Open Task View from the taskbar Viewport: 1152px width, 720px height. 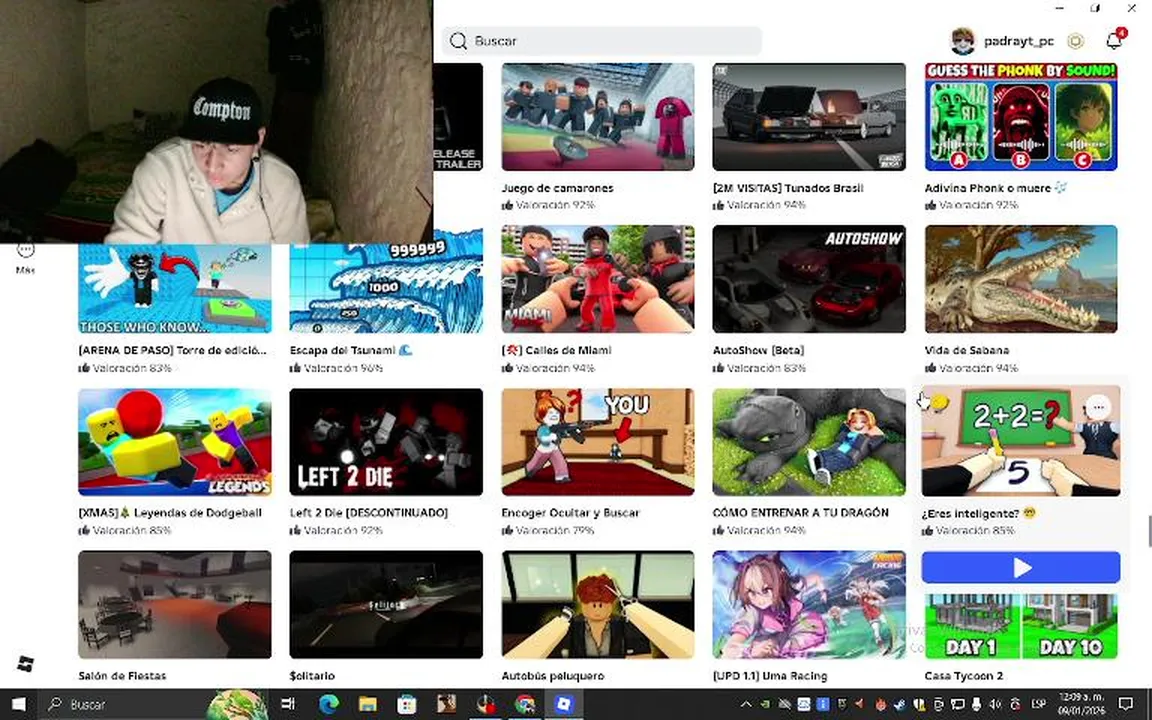(288, 705)
